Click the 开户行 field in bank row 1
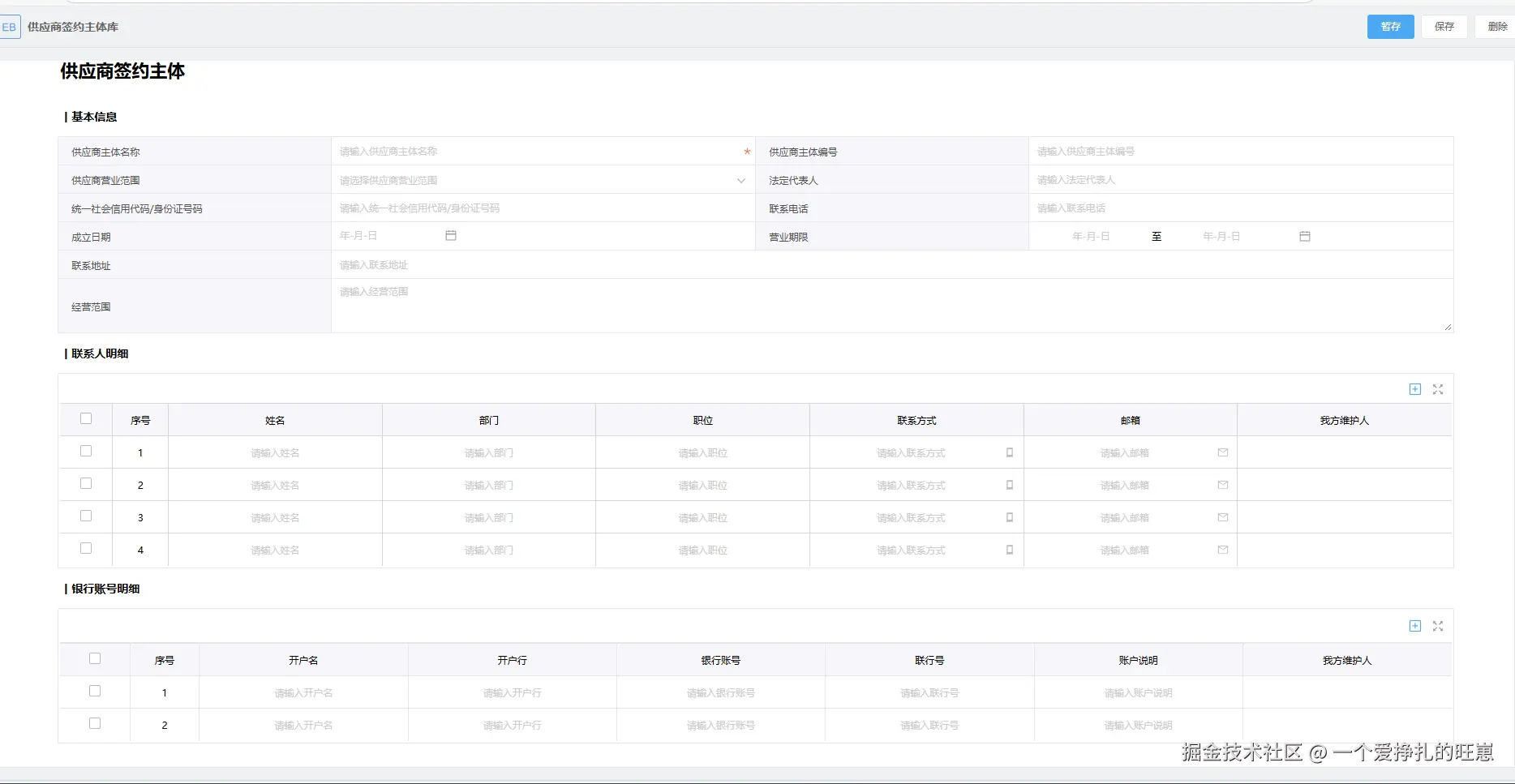 [513, 693]
